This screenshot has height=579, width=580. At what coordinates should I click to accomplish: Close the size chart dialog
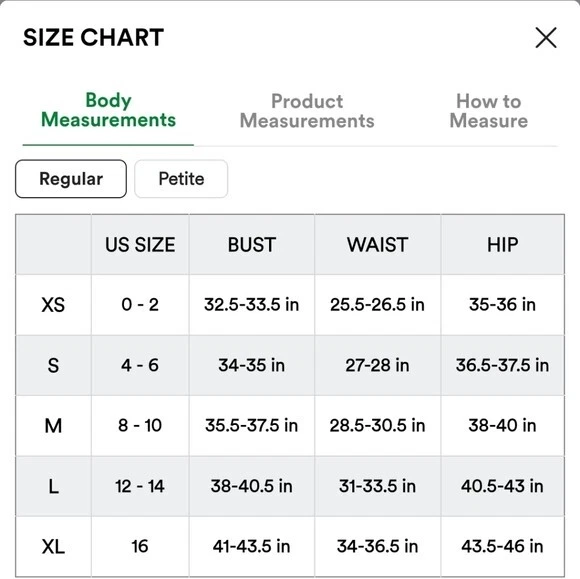pos(546,37)
